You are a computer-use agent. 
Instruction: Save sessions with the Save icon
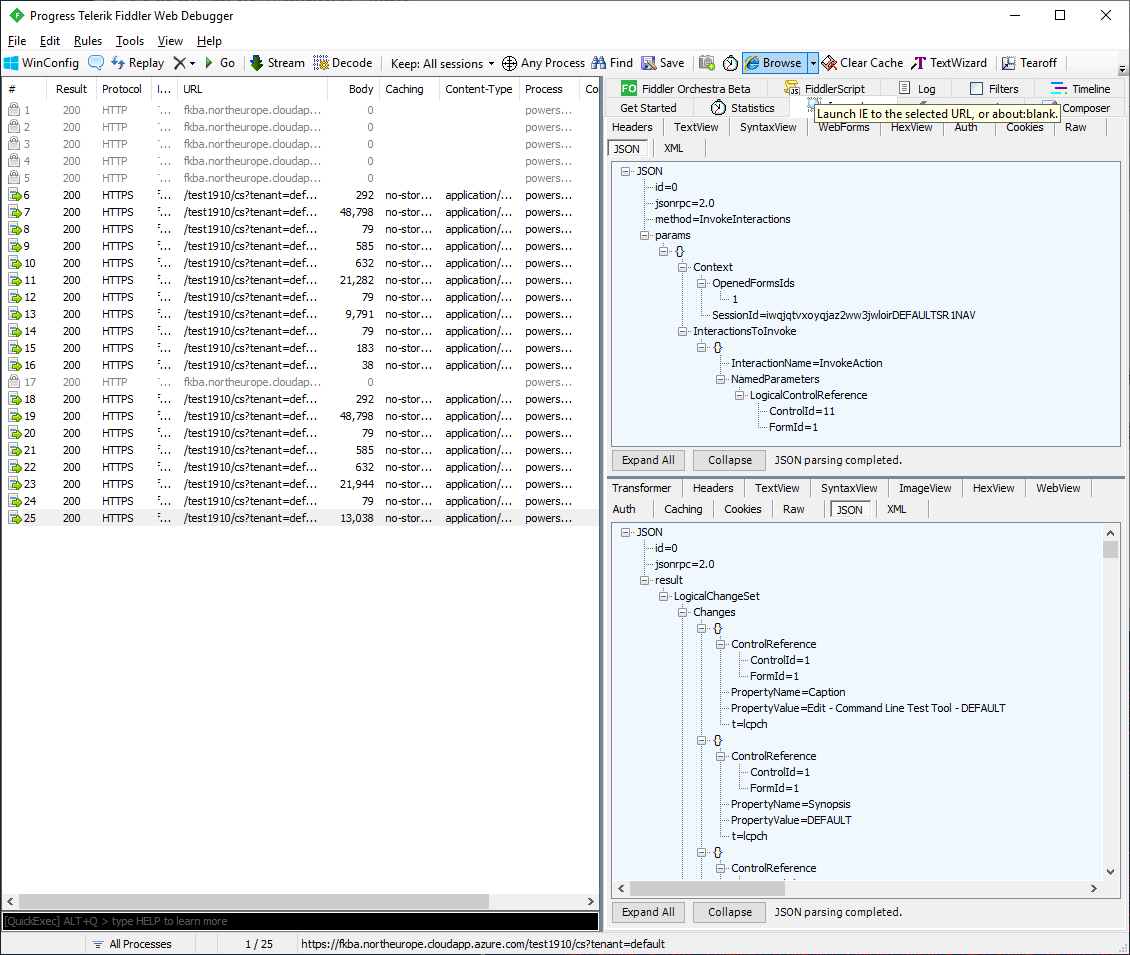coord(663,63)
